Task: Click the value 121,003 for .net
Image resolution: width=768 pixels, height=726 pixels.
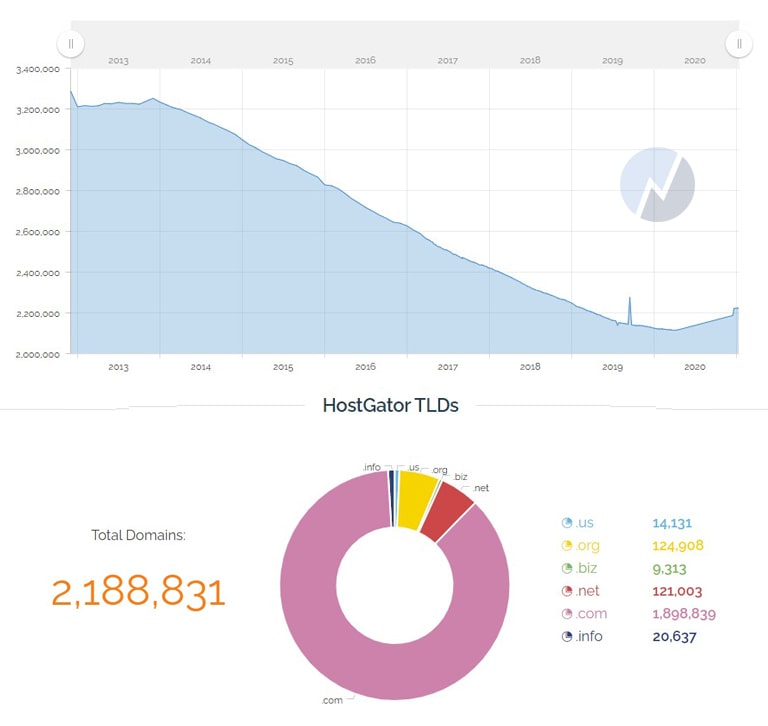Action: tap(677, 591)
